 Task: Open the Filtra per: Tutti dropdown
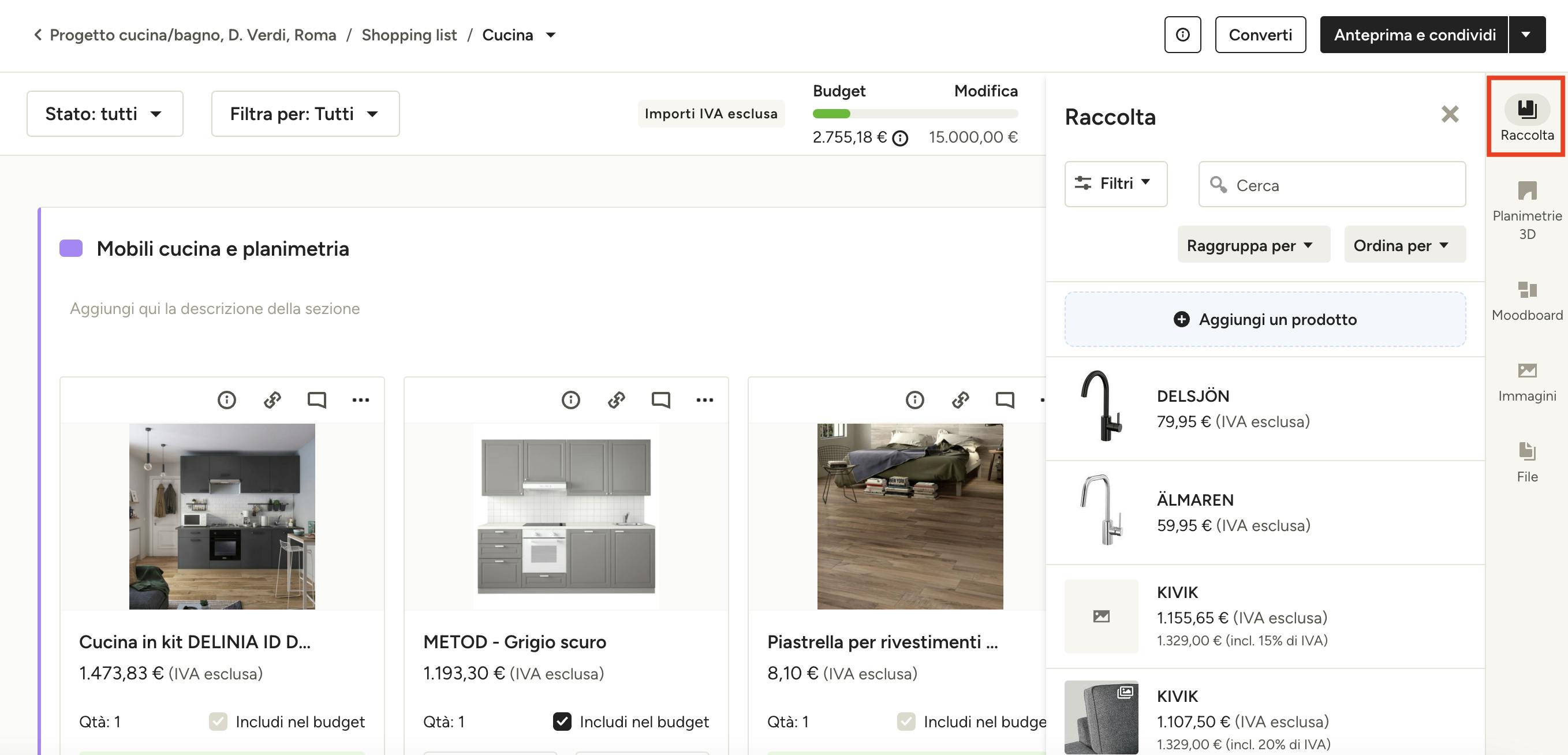[305, 114]
